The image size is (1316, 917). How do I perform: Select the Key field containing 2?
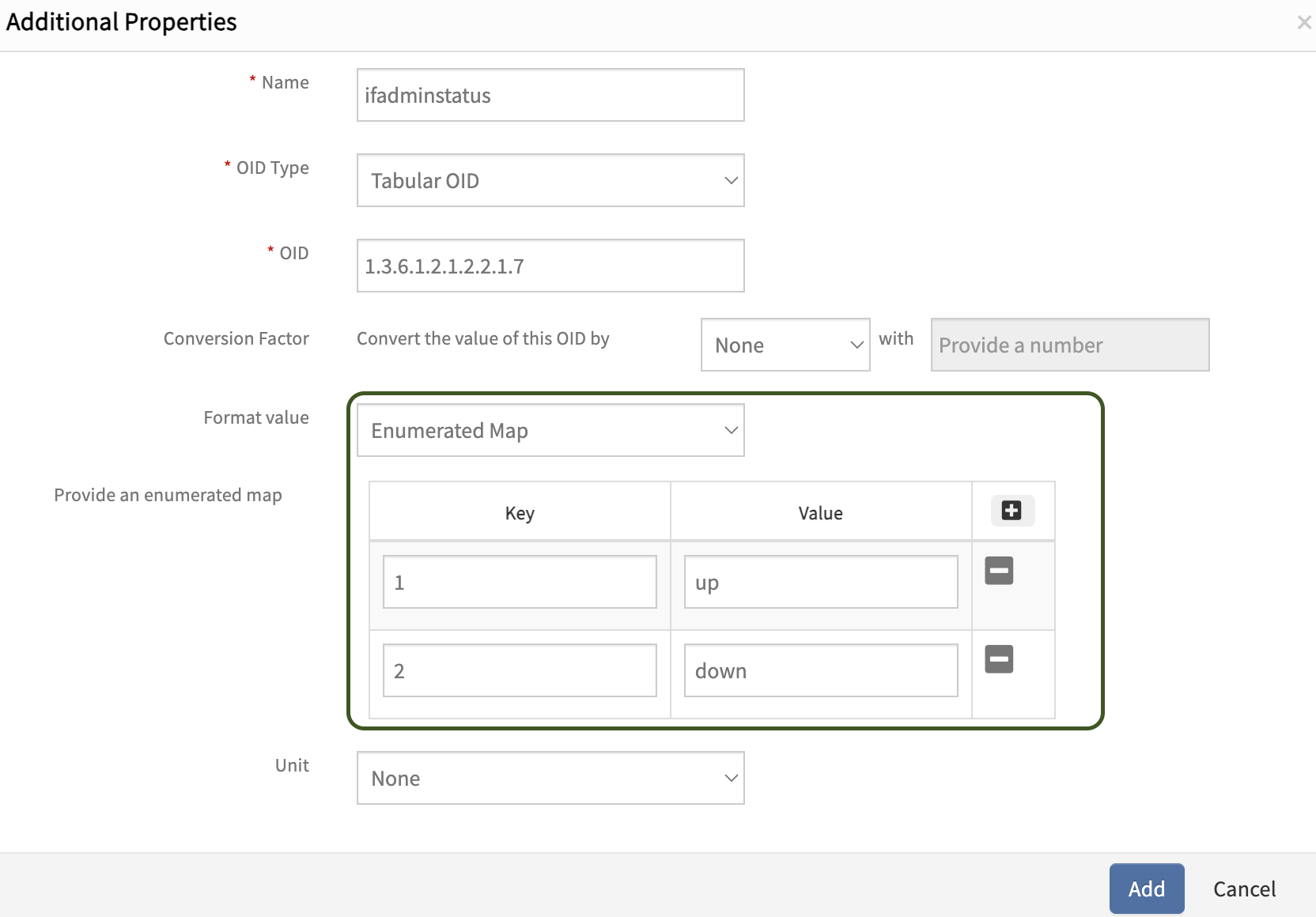click(x=520, y=671)
